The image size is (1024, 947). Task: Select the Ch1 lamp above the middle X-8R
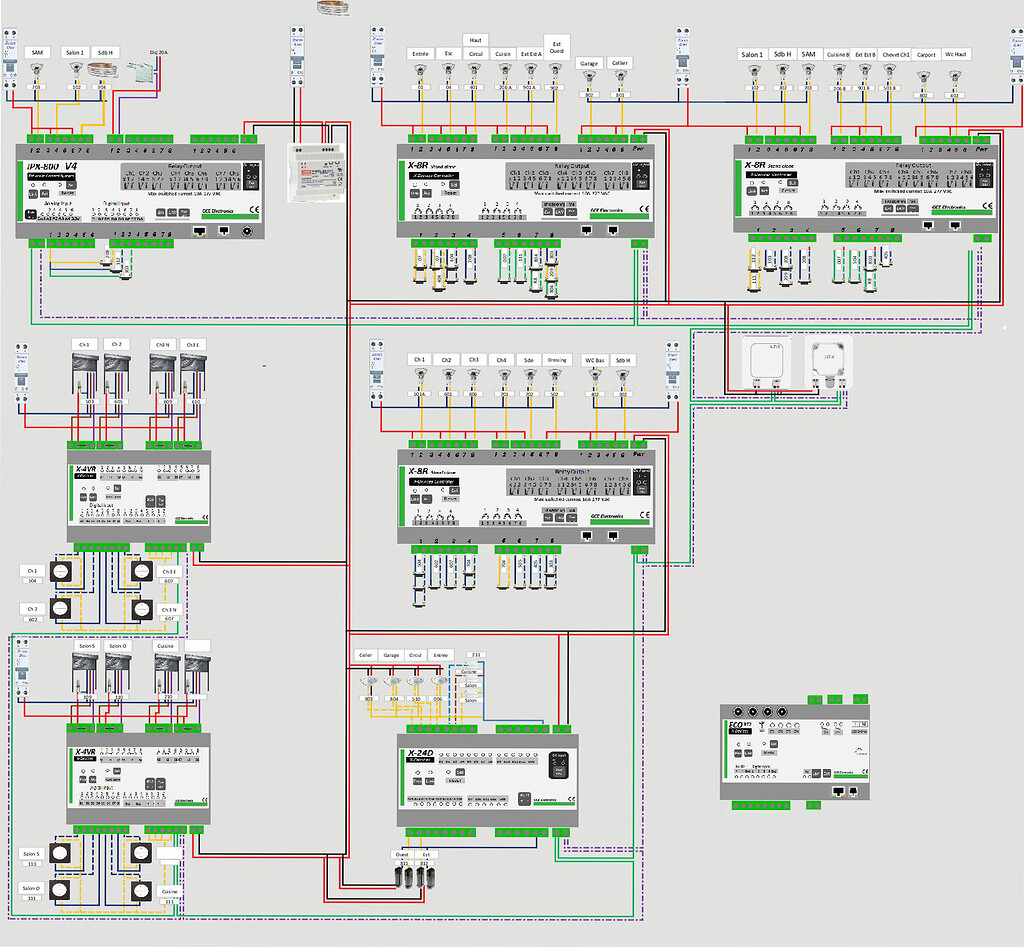pos(419,374)
